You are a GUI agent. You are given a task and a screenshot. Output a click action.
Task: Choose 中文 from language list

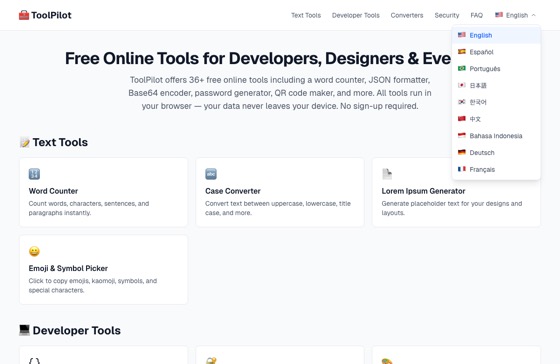(496, 119)
